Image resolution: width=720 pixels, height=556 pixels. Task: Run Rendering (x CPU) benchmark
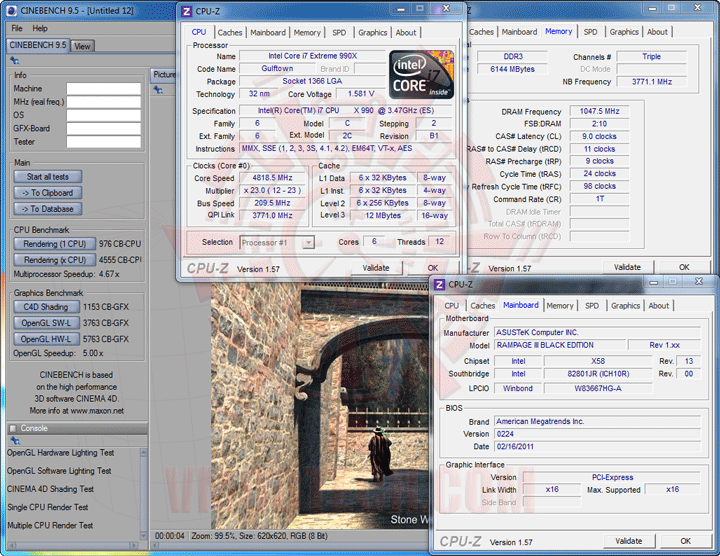(x=55, y=260)
